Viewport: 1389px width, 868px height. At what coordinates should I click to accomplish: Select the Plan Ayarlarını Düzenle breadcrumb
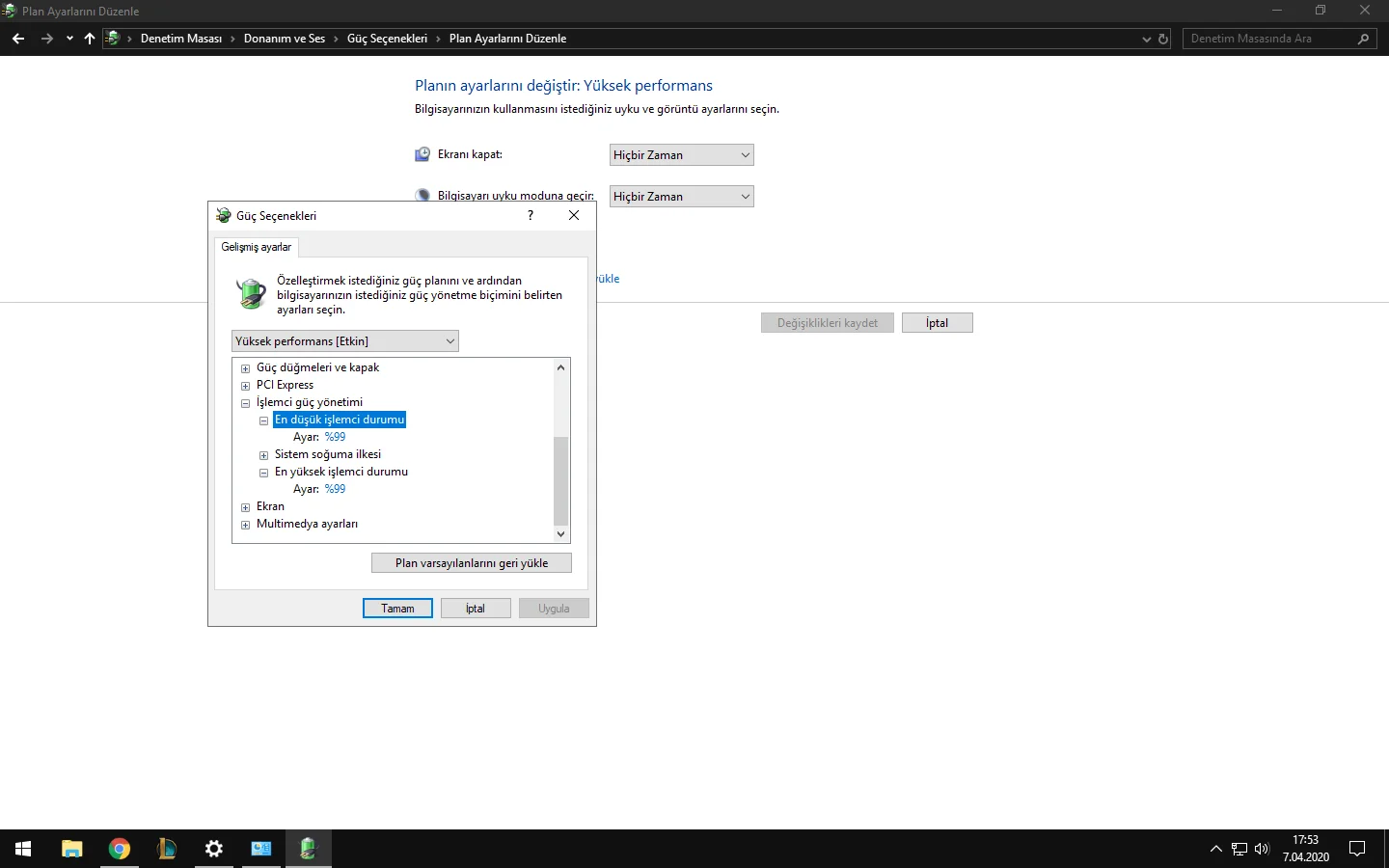click(507, 39)
